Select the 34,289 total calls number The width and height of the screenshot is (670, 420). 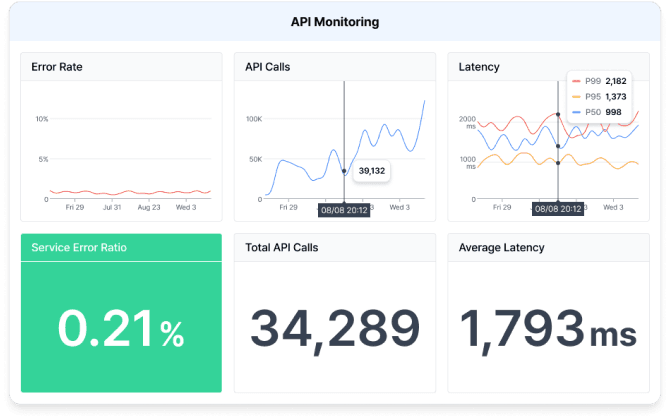point(334,329)
